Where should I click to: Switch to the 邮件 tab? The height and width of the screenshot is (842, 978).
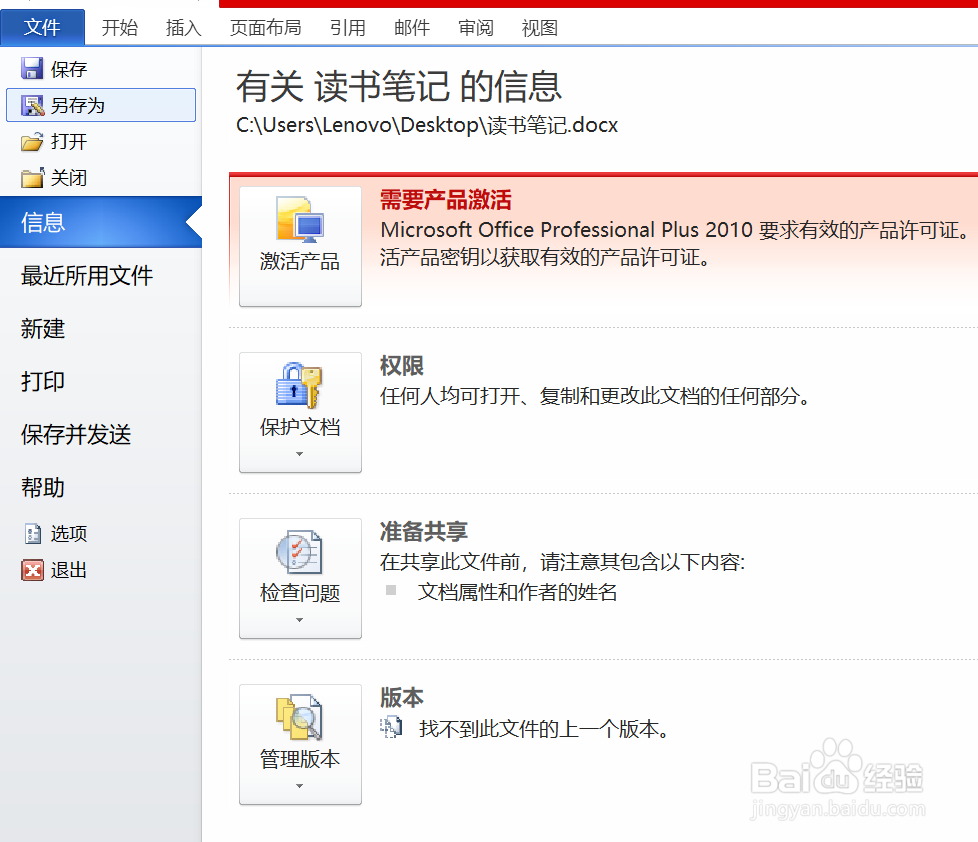pos(412,27)
